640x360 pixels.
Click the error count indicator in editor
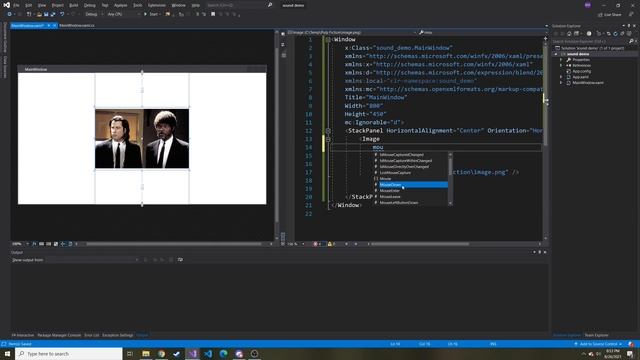[x=317, y=244]
